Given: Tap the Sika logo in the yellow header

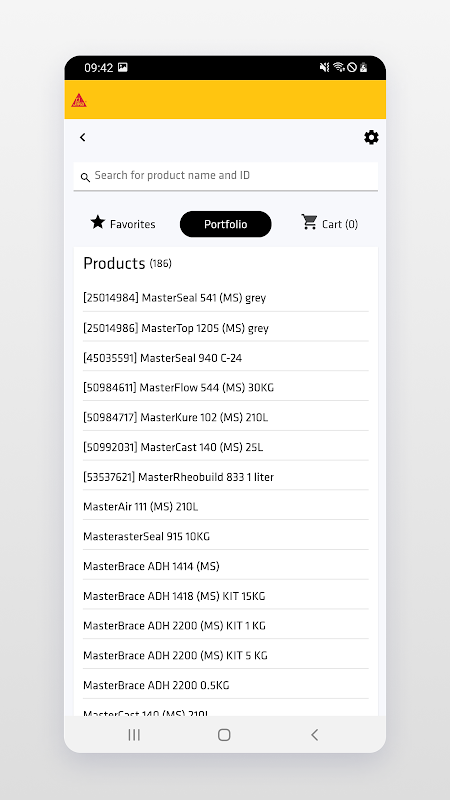Looking at the screenshot, I should point(79,100).
